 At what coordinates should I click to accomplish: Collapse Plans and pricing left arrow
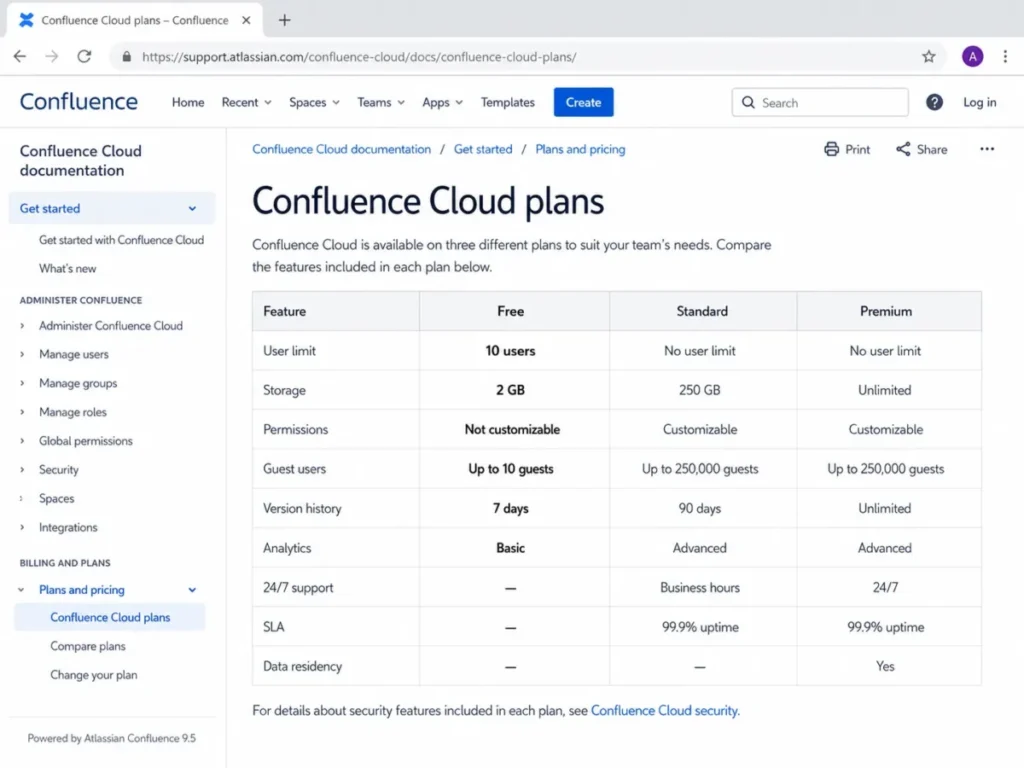[21, 590]
